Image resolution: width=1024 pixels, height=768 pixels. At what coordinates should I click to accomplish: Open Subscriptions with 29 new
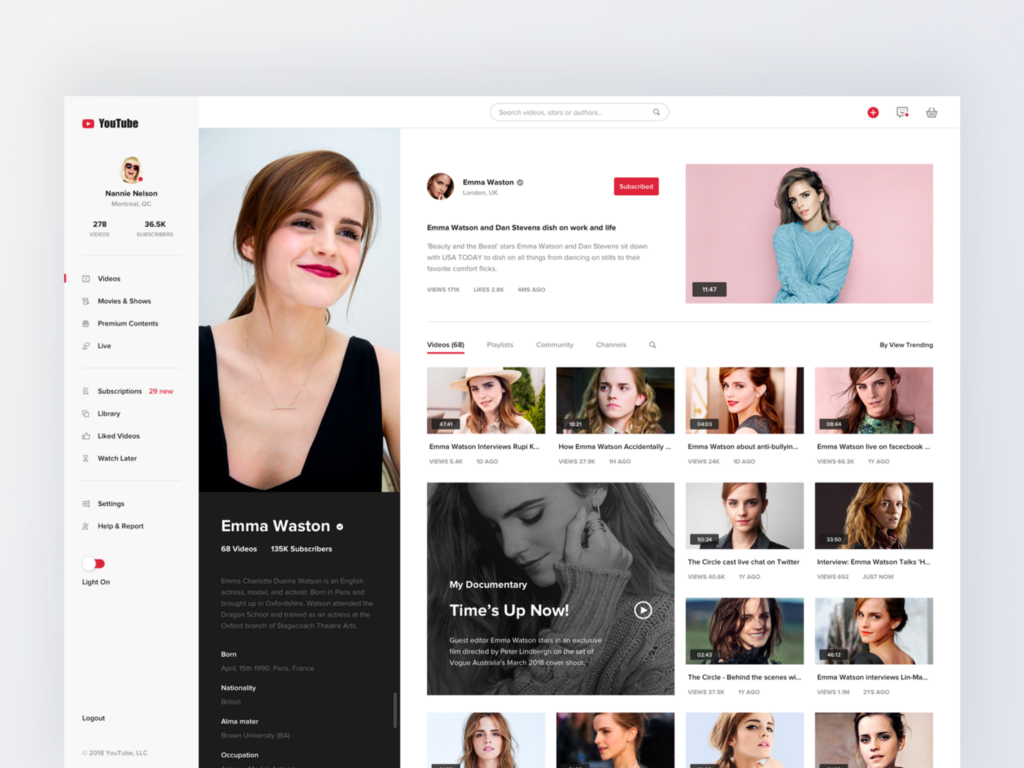point(135,391)
